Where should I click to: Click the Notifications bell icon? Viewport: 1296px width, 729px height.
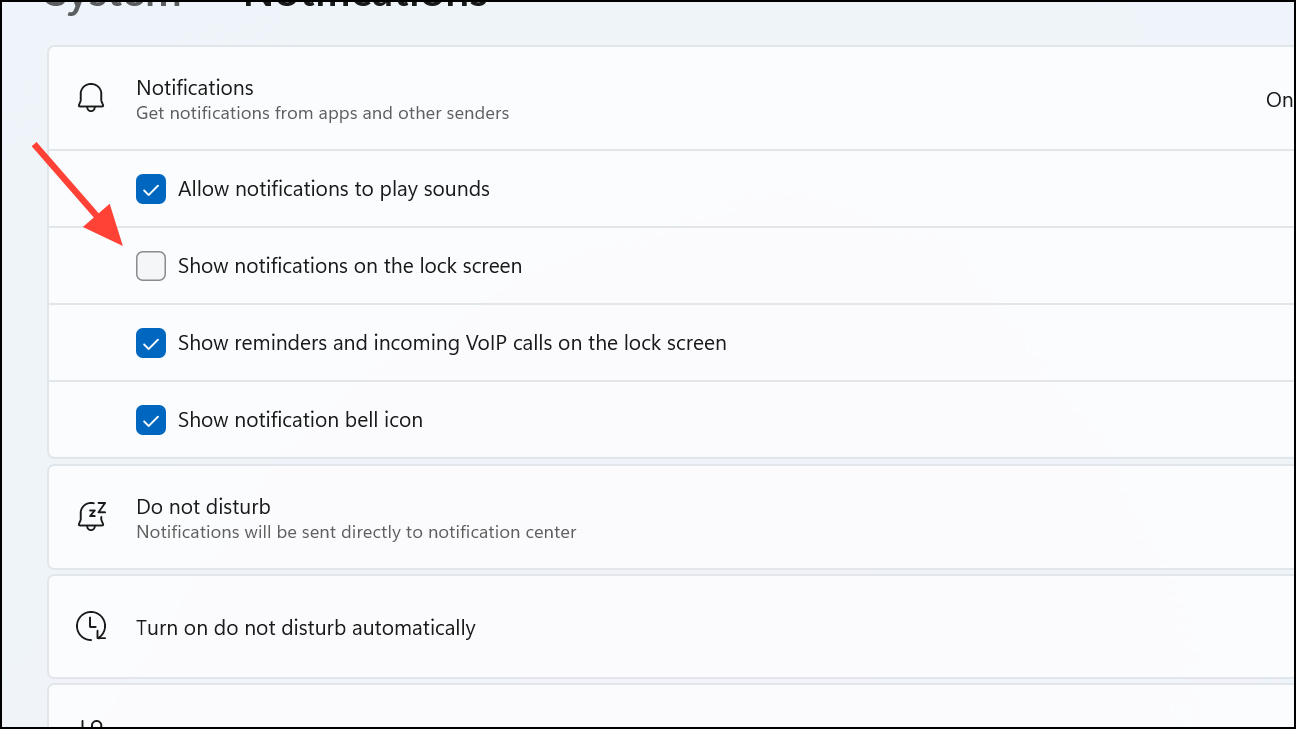(91, 98)
